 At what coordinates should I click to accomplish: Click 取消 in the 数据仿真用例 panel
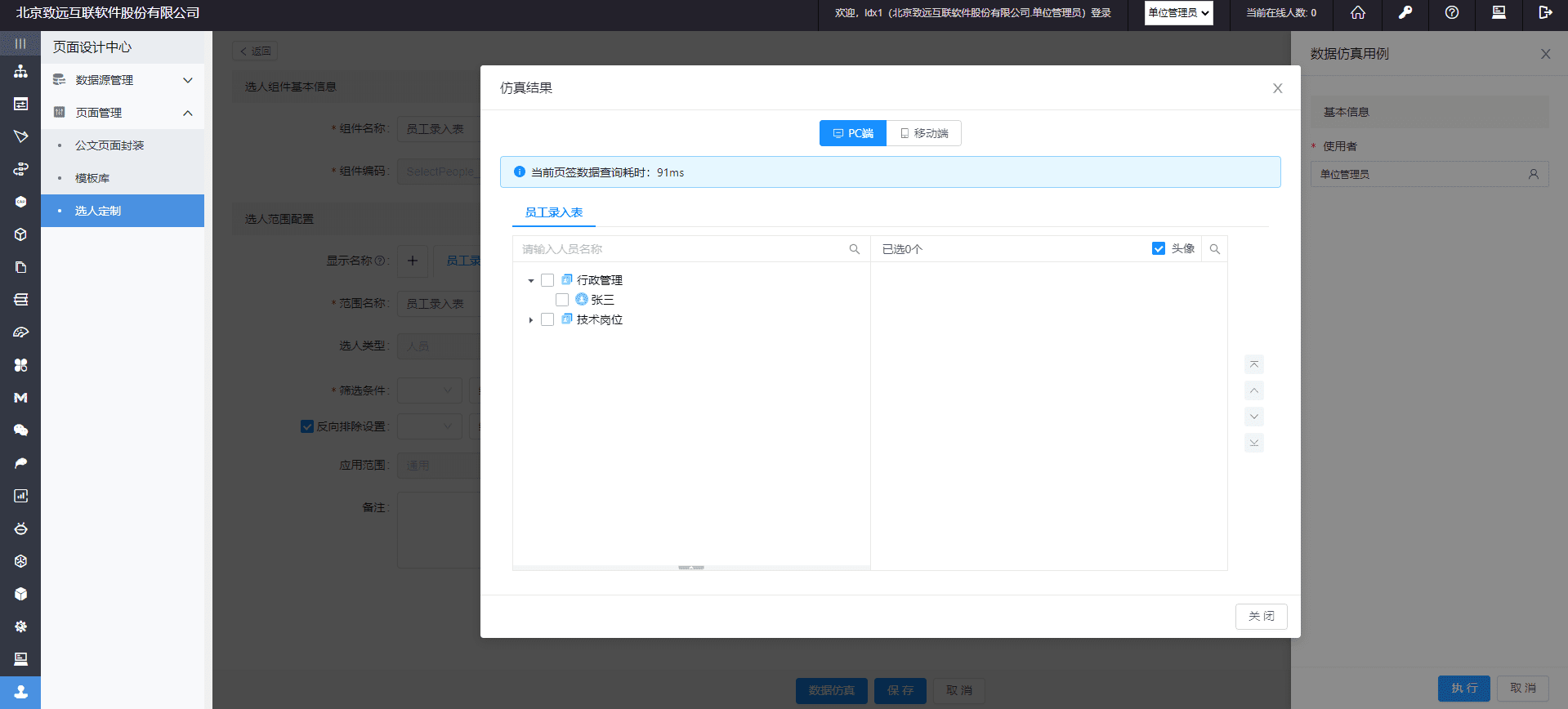1523,689
